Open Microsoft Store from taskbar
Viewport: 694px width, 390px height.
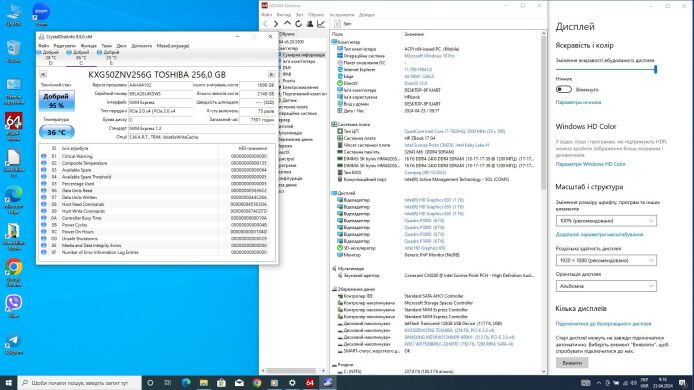(x=221, y=383)
